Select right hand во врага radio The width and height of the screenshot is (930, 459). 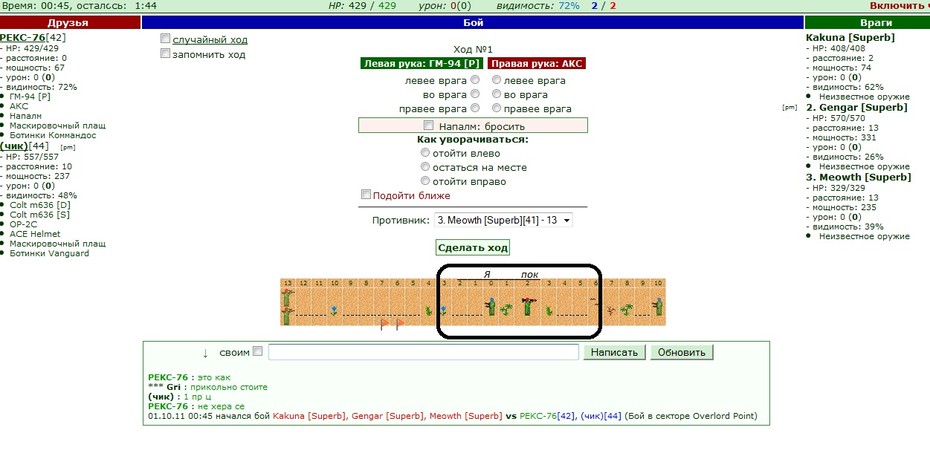496,94
